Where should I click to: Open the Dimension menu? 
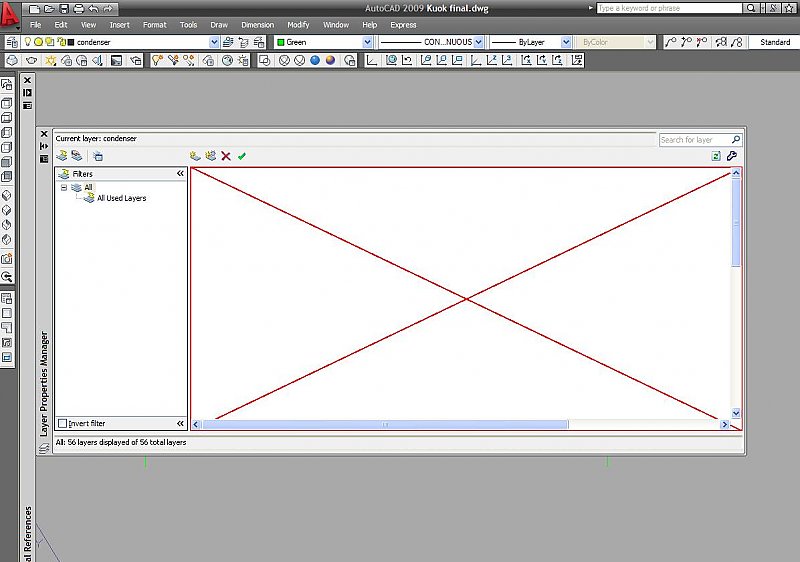[257, 24]
